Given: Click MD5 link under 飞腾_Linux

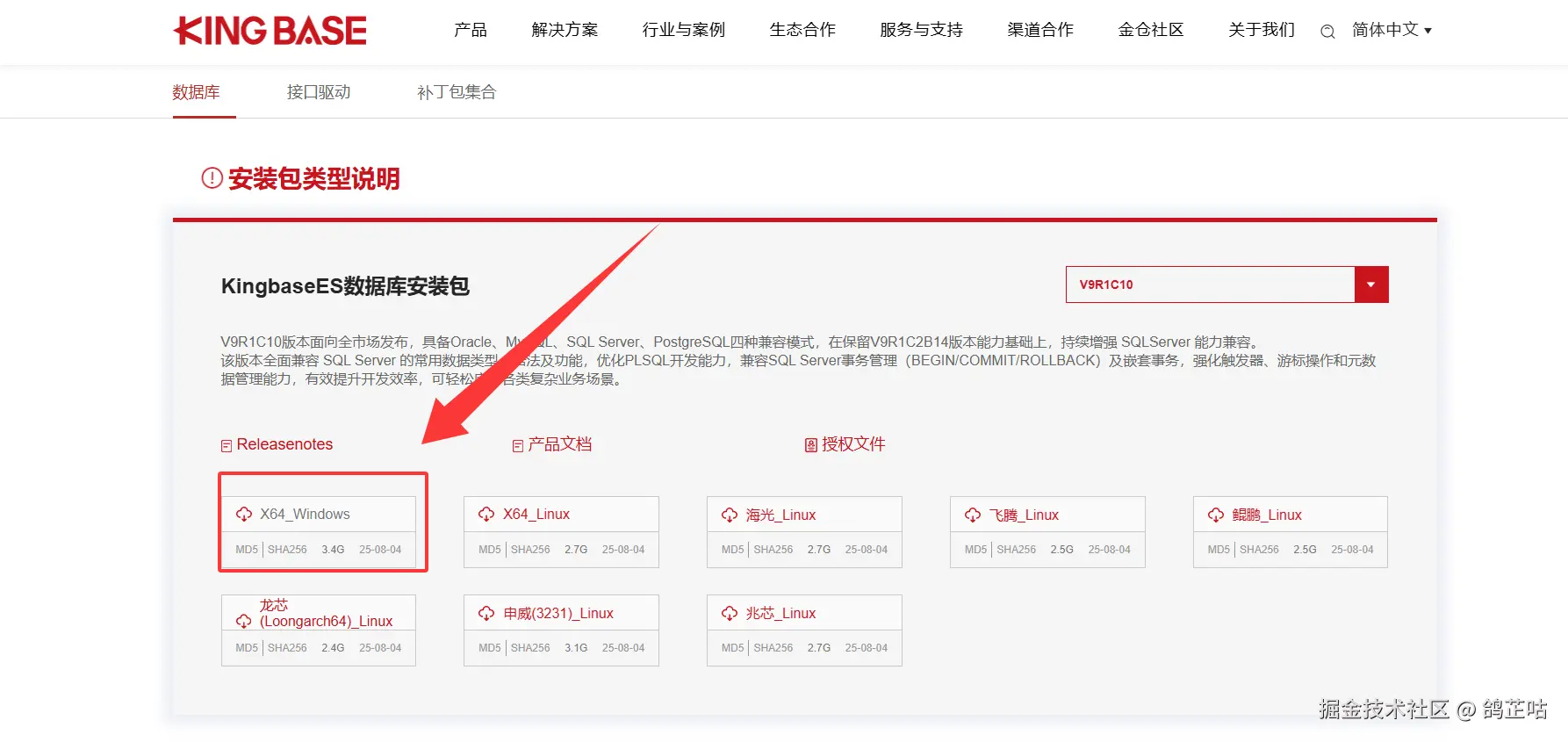Looking at the screenshot, I should (x=976, y=550).
